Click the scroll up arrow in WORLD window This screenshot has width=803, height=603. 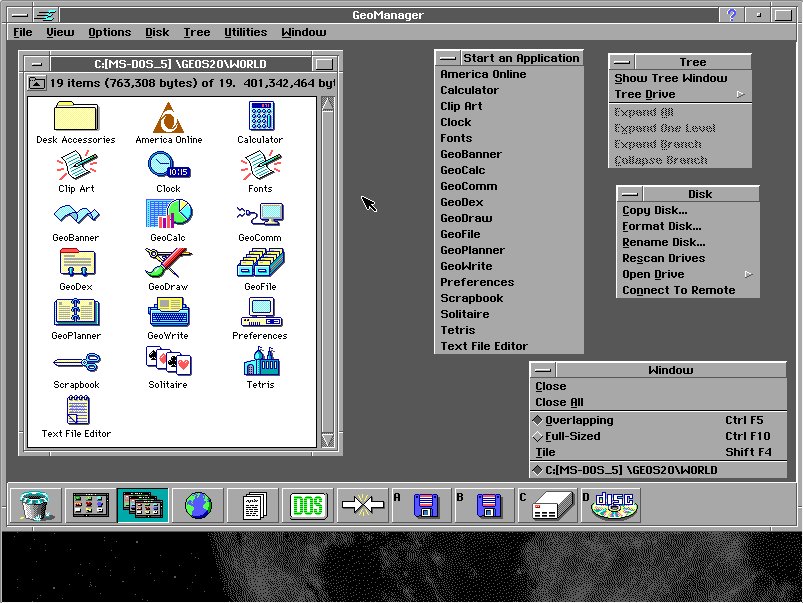pyautogui.click(x=328, y=104)
